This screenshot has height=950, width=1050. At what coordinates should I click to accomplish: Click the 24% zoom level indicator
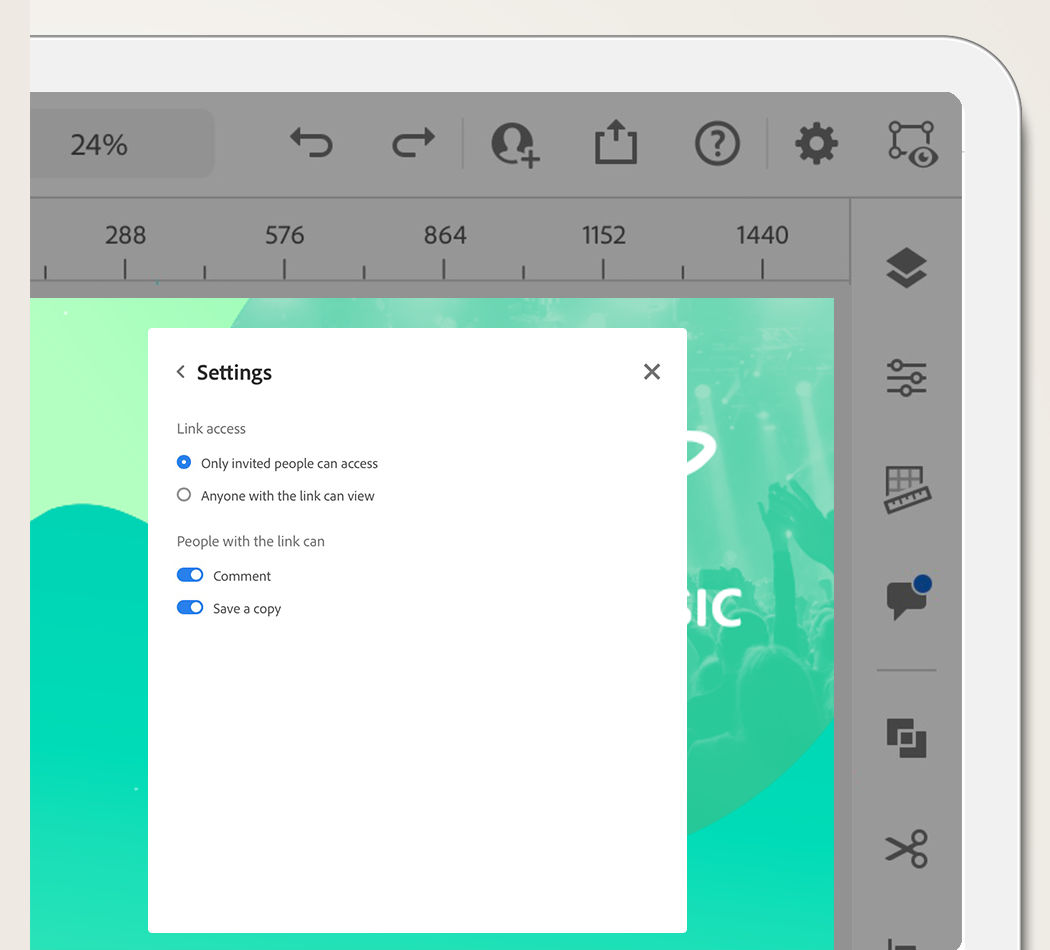point(97,143)
